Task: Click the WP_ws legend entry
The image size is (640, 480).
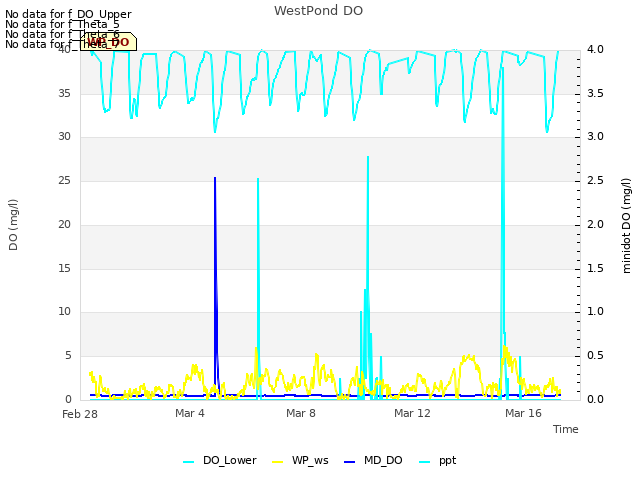Action: (x=300, y=461)
